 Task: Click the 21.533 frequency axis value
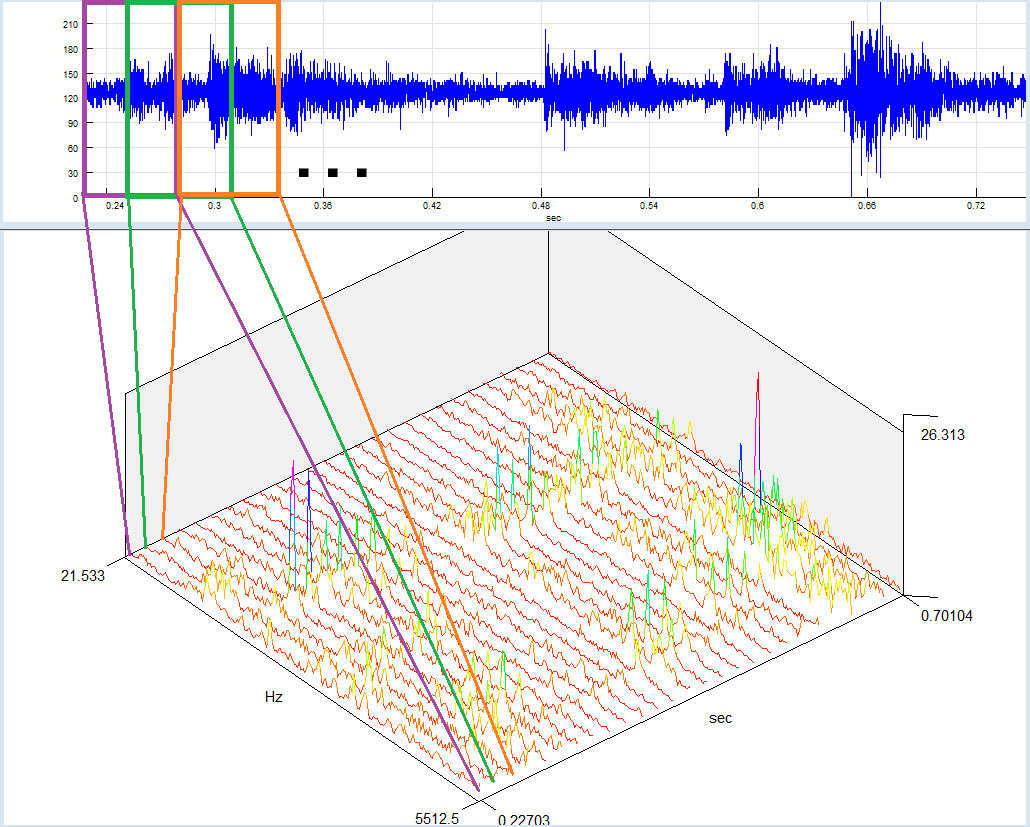coord(82,576)
